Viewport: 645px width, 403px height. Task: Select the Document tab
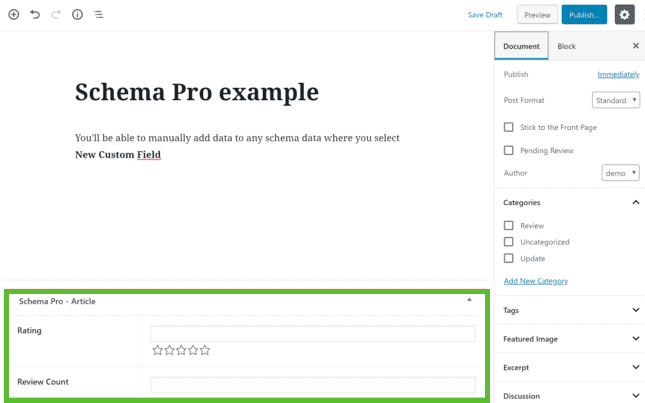click(521, 46)
